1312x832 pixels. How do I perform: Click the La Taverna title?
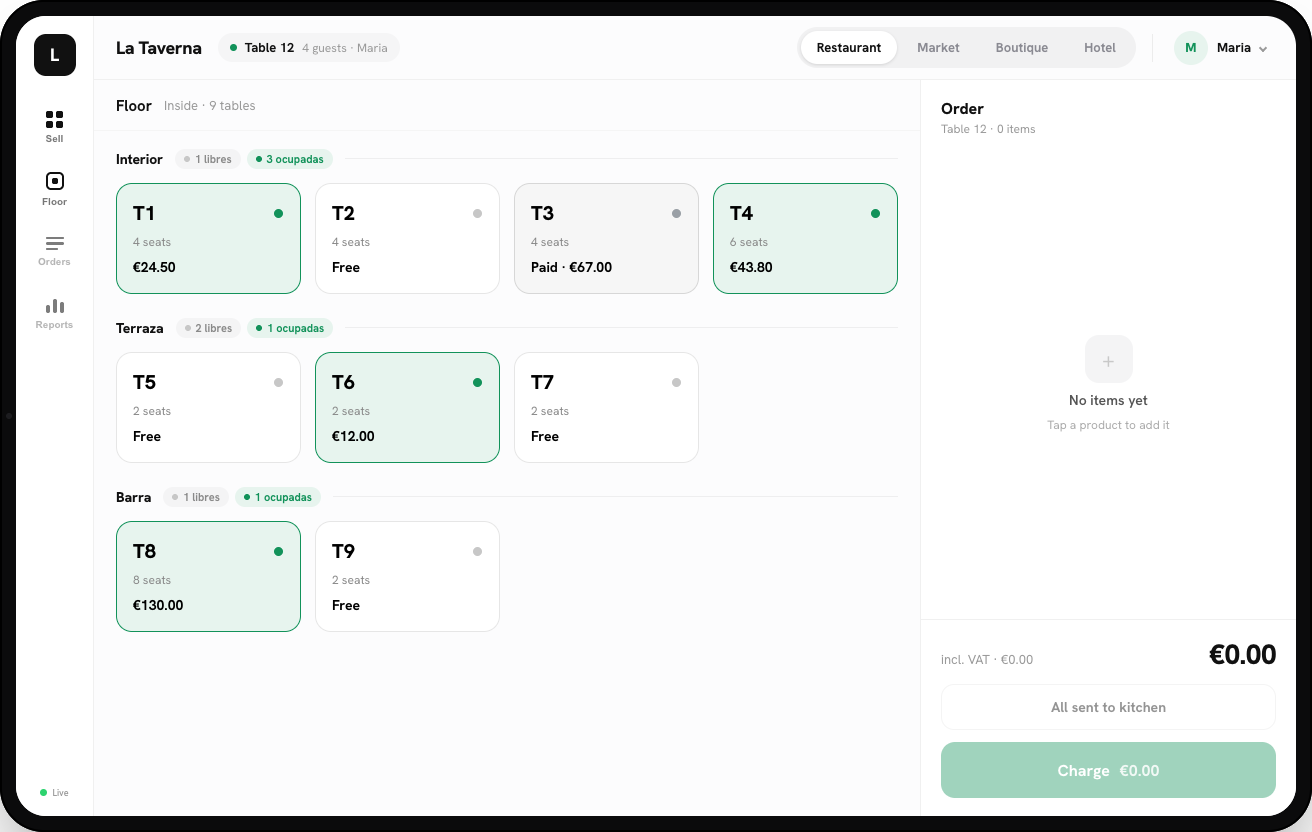[x=159, y=48]
